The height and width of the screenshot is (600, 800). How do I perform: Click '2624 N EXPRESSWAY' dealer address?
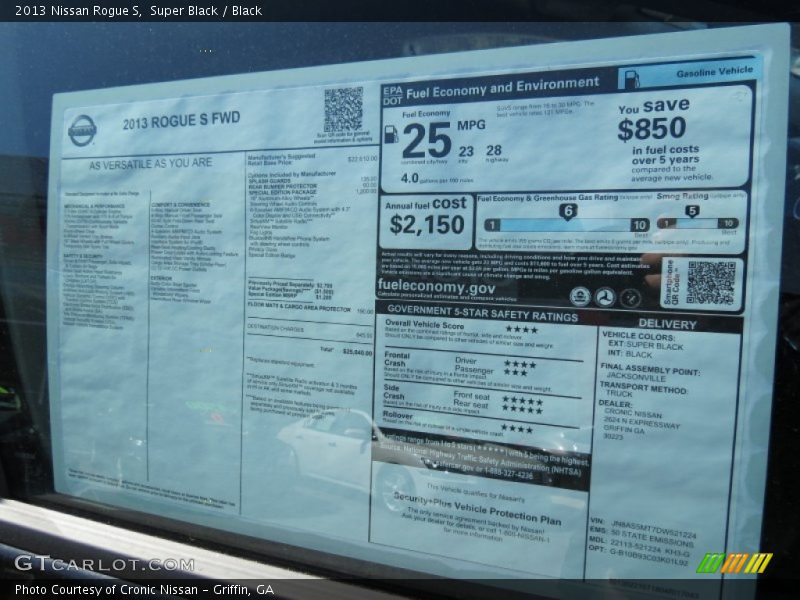(641, 422)
